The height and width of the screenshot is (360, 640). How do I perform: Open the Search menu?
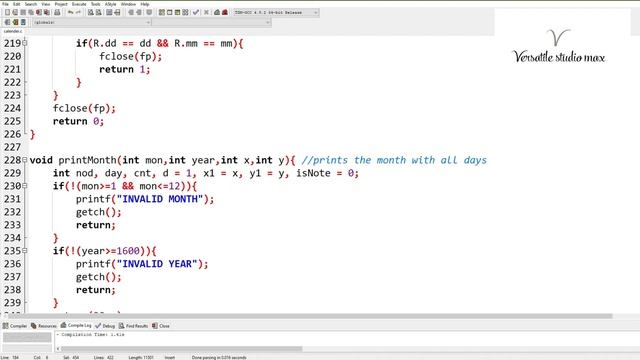click(31, 4)
